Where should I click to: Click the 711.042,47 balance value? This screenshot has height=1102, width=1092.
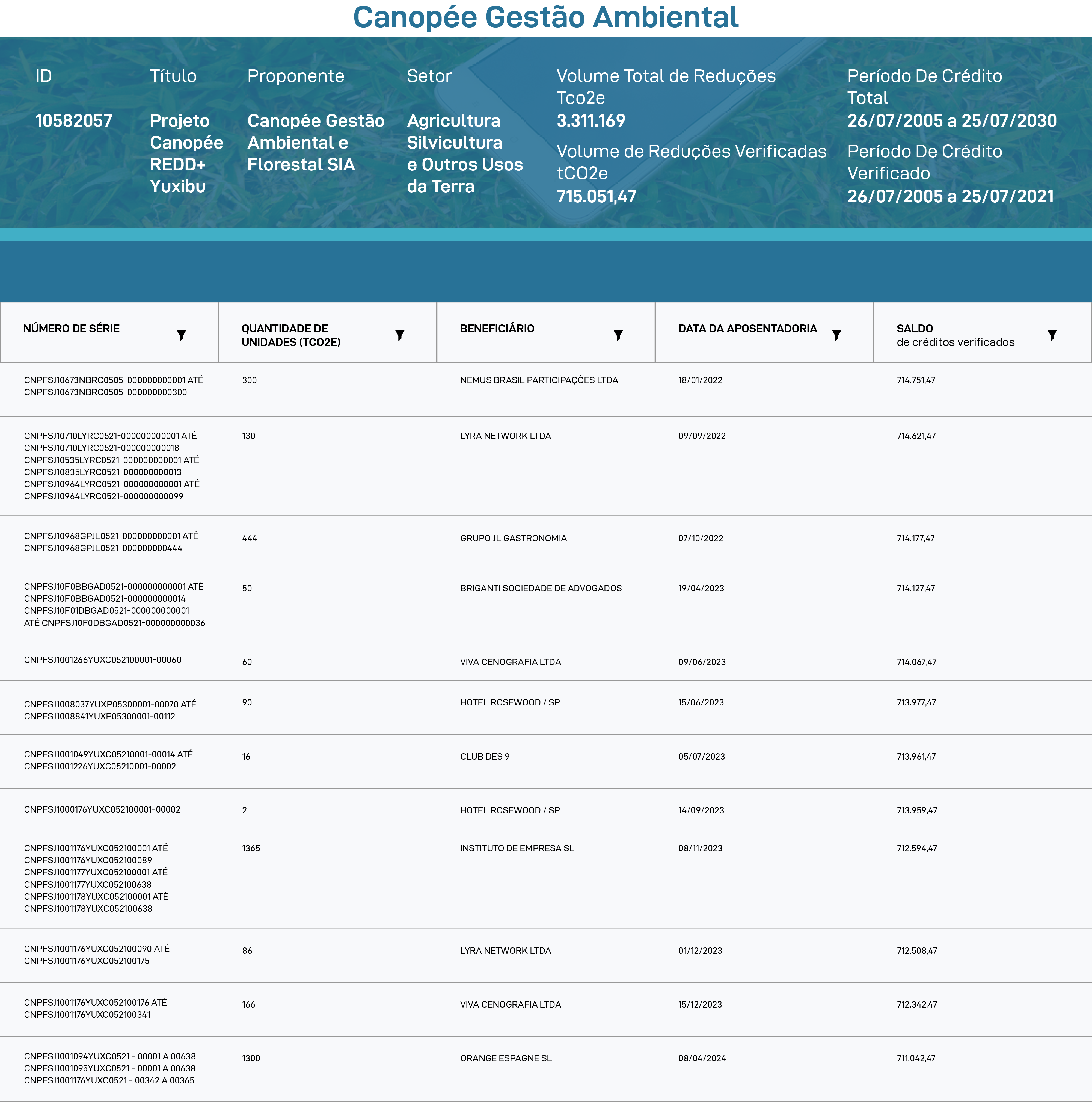coord(916,1058)
